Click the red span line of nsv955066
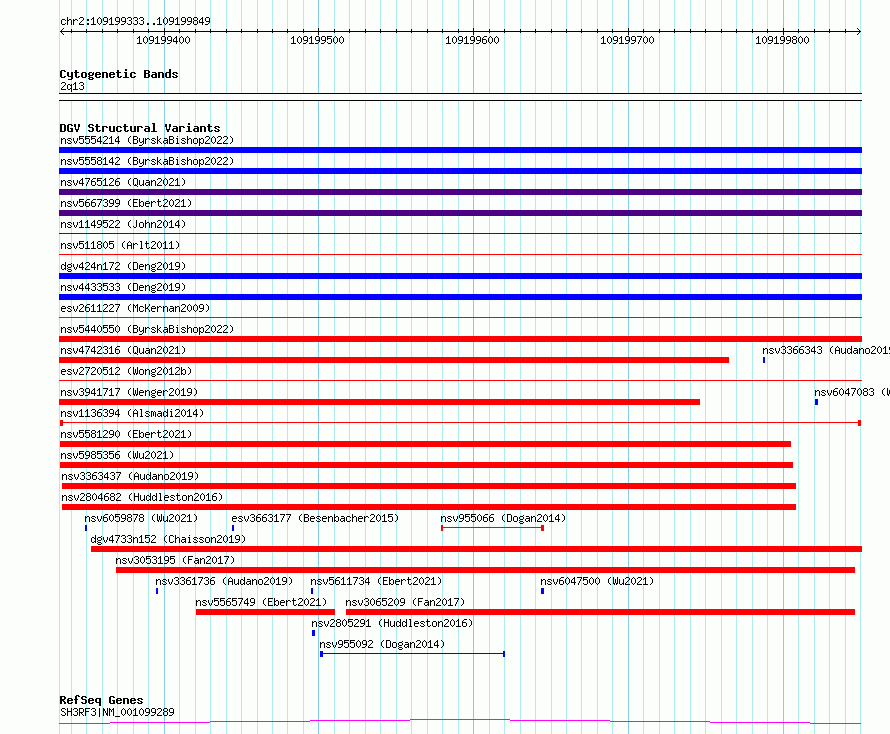Image resolution: width=890 pixels, height=734 pixels. [x=493, y=528]
